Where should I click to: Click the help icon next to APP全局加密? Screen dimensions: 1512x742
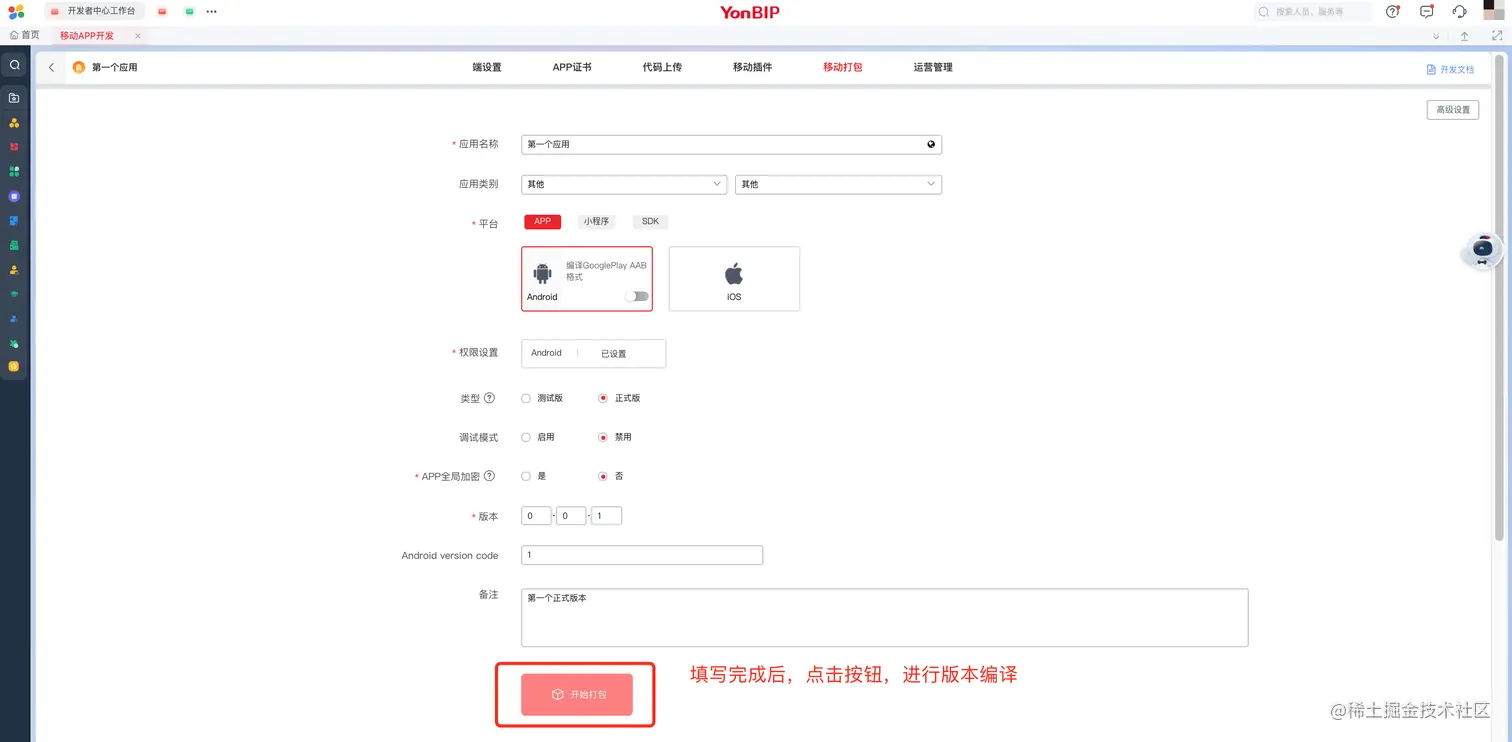point(489,476)
